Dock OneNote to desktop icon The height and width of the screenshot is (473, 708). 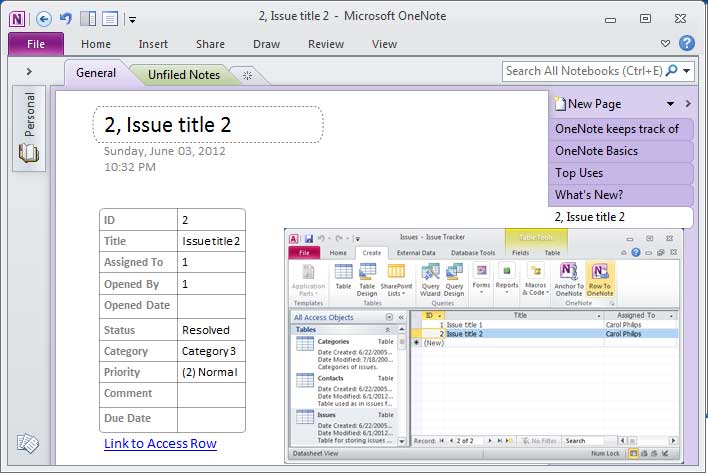click(x=88, y=19)
